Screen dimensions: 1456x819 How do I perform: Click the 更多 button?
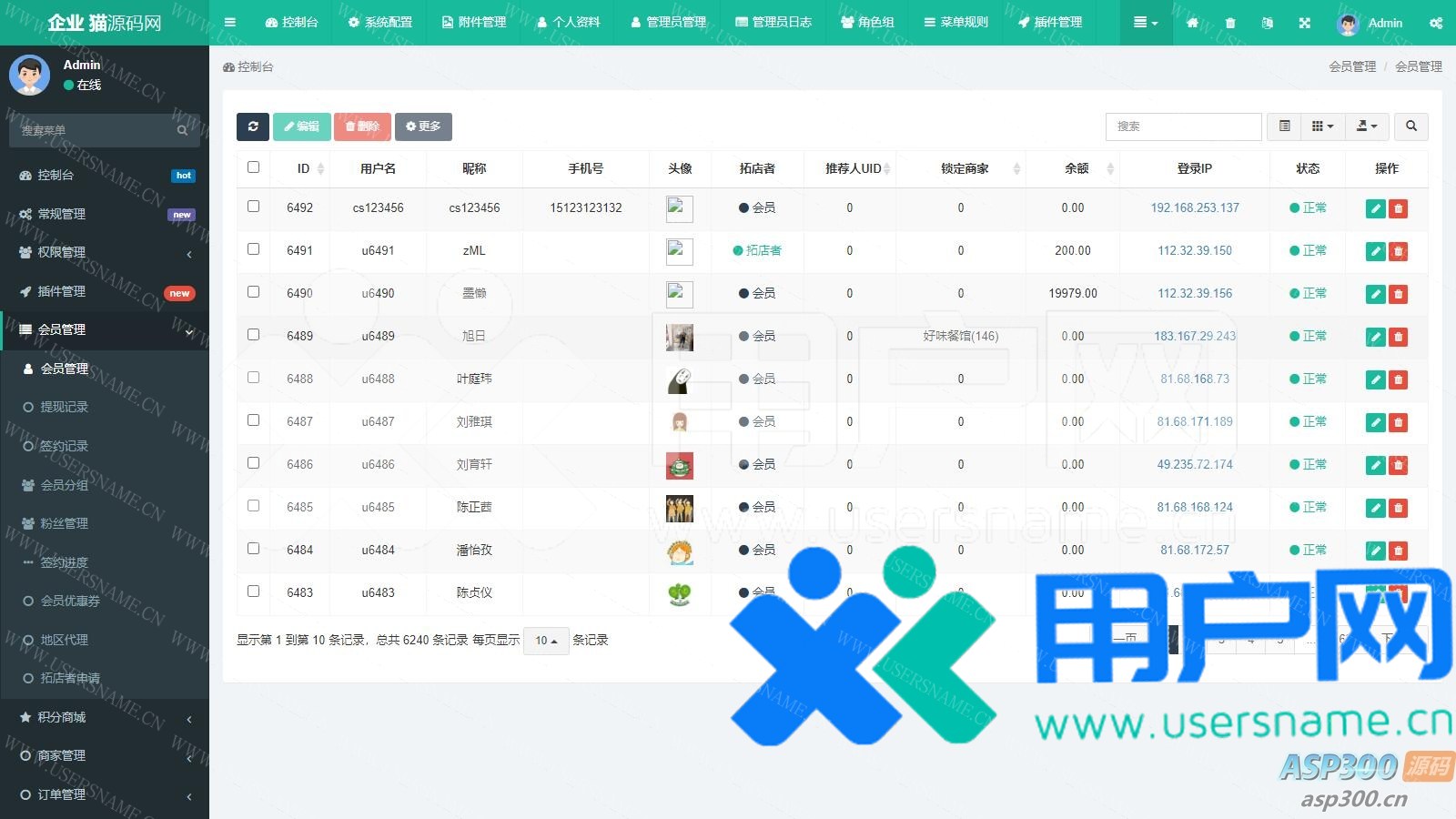pos(423,126)
